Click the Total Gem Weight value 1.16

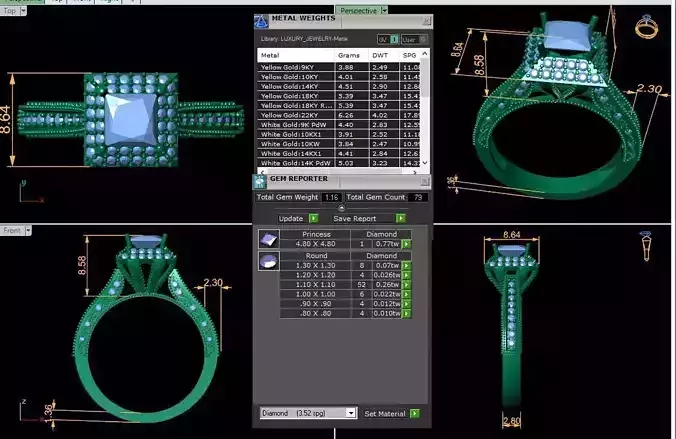click(331, 197)
